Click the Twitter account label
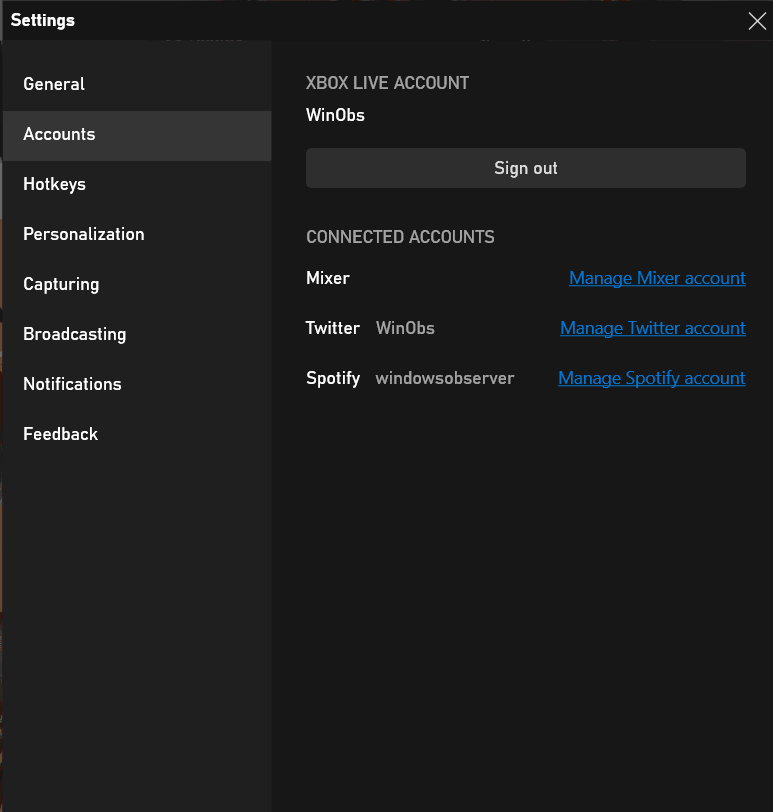 click(332, 328)
